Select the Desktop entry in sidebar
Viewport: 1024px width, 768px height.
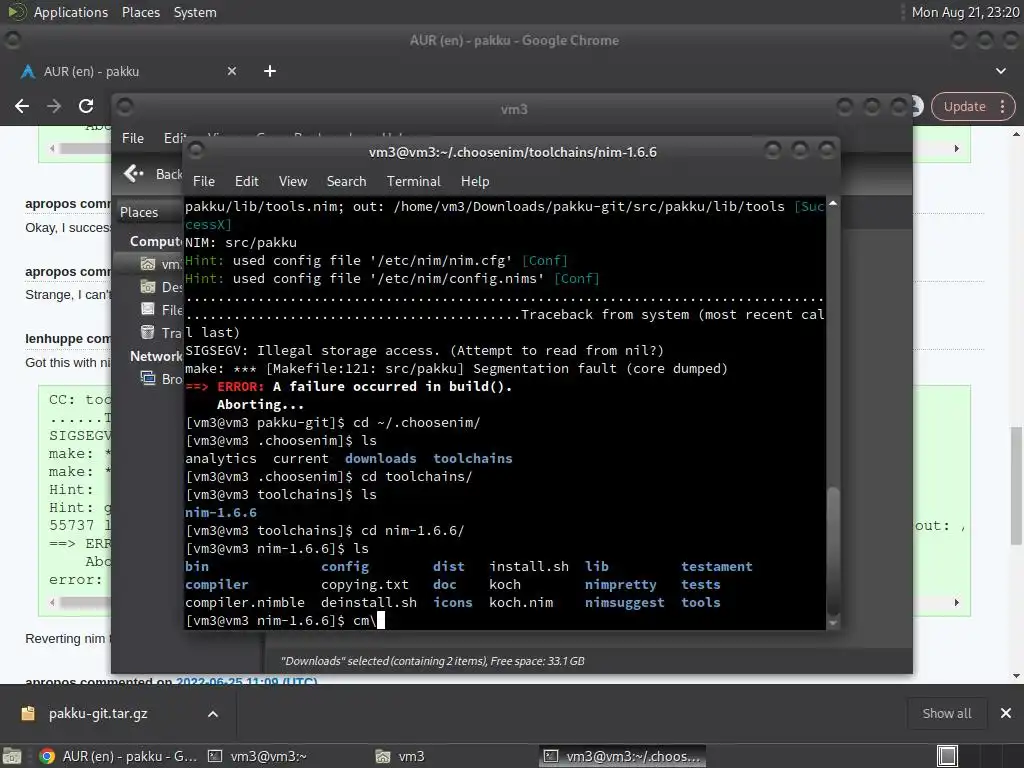pyautogui.click(x=161, y=287)
